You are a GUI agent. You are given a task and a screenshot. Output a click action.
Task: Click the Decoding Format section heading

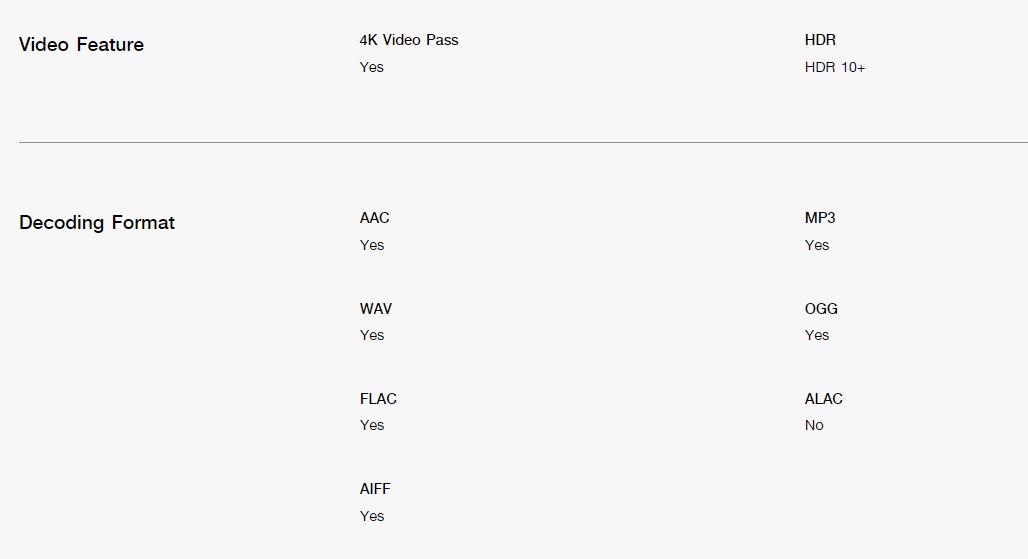97,222
